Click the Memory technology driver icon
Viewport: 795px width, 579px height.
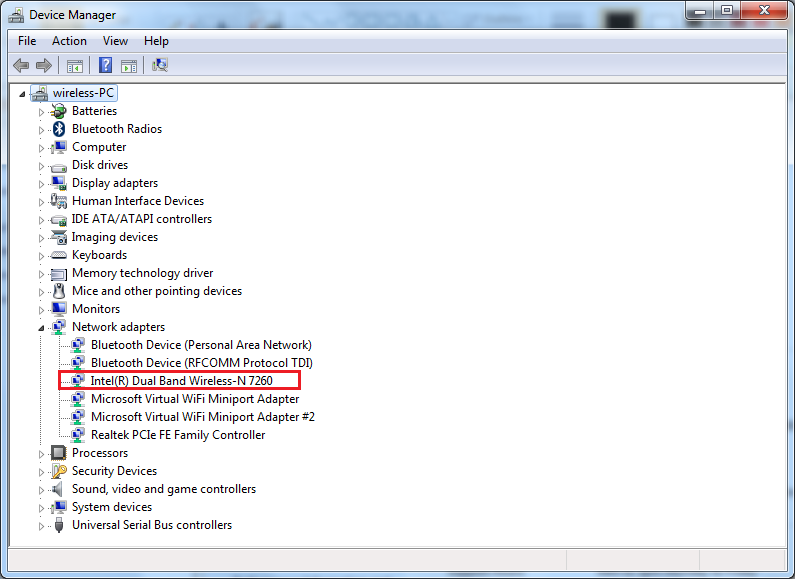tap(59, 274)
